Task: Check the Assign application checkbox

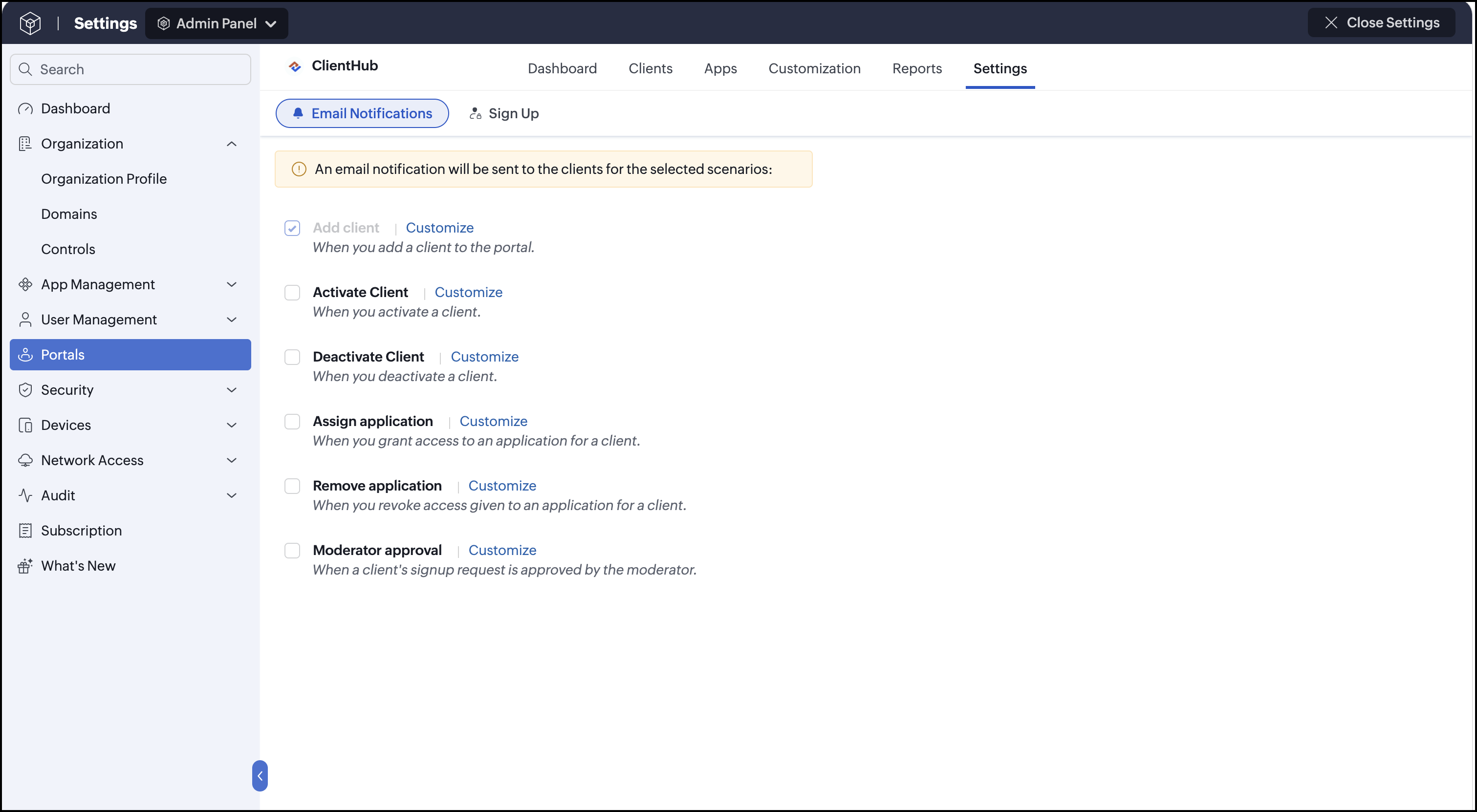Action: click(x=292, y=422)
